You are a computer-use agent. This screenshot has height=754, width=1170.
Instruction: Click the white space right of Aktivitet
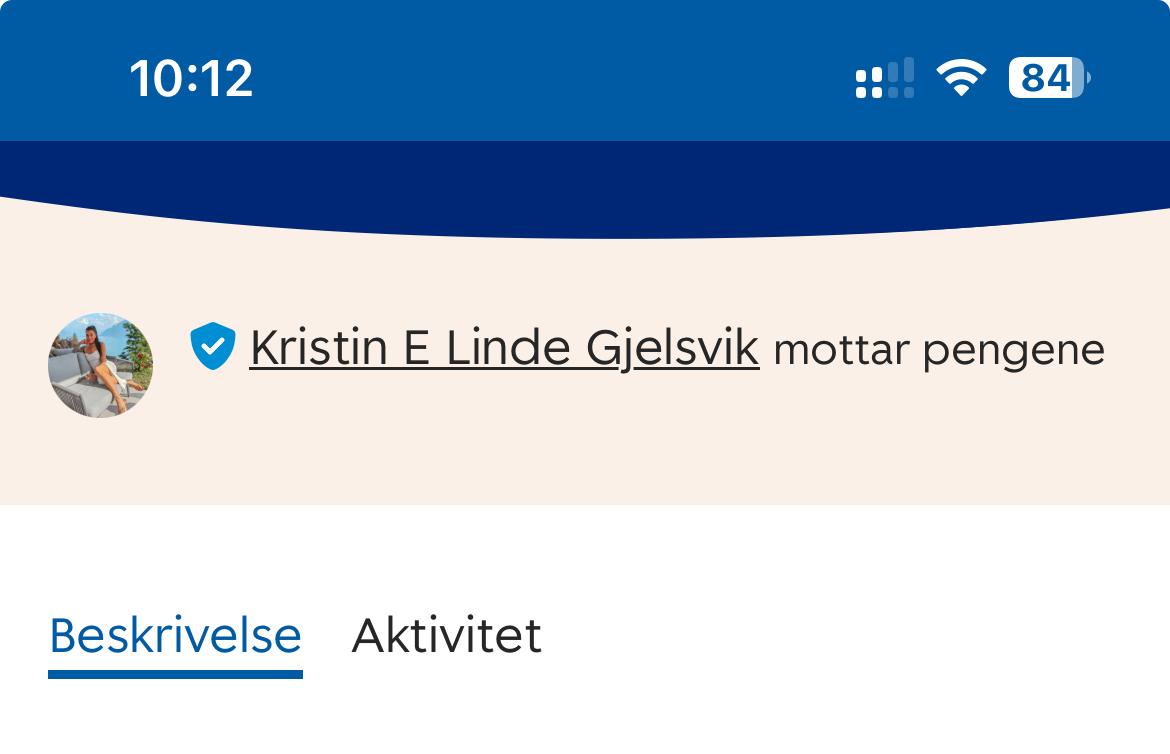click(x=850, y=635)
